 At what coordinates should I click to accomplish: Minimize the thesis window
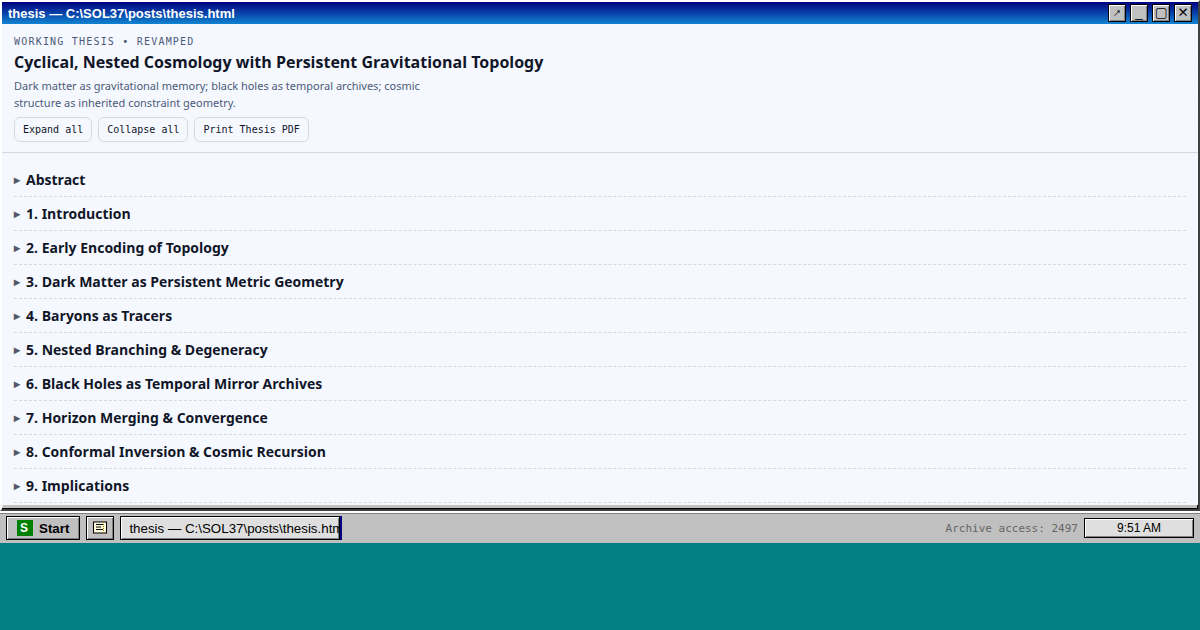coord(1139,13)
